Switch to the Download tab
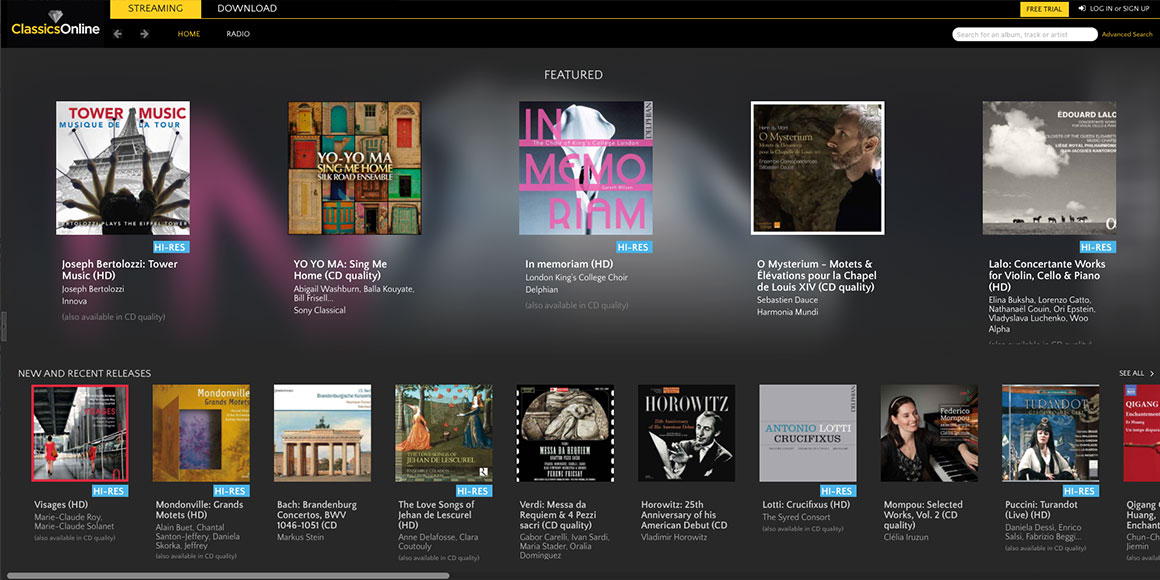The width and height of the screenshot is (1160, 580). (x=247, y=9)
